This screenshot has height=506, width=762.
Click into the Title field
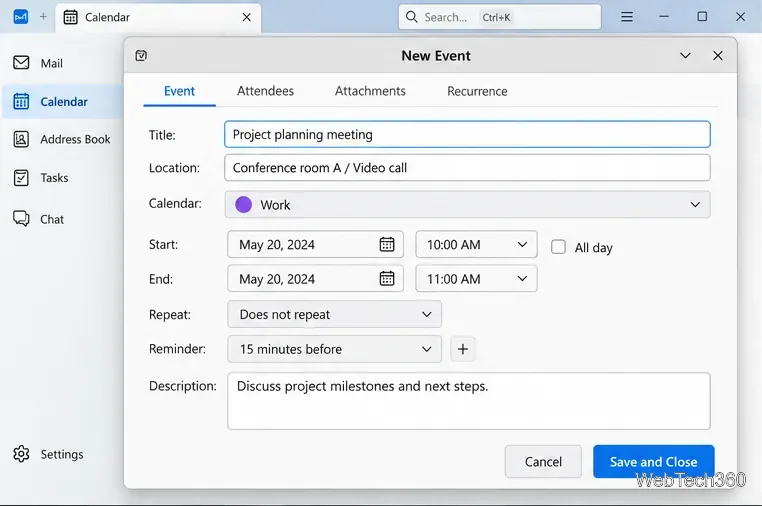[468, 135]
